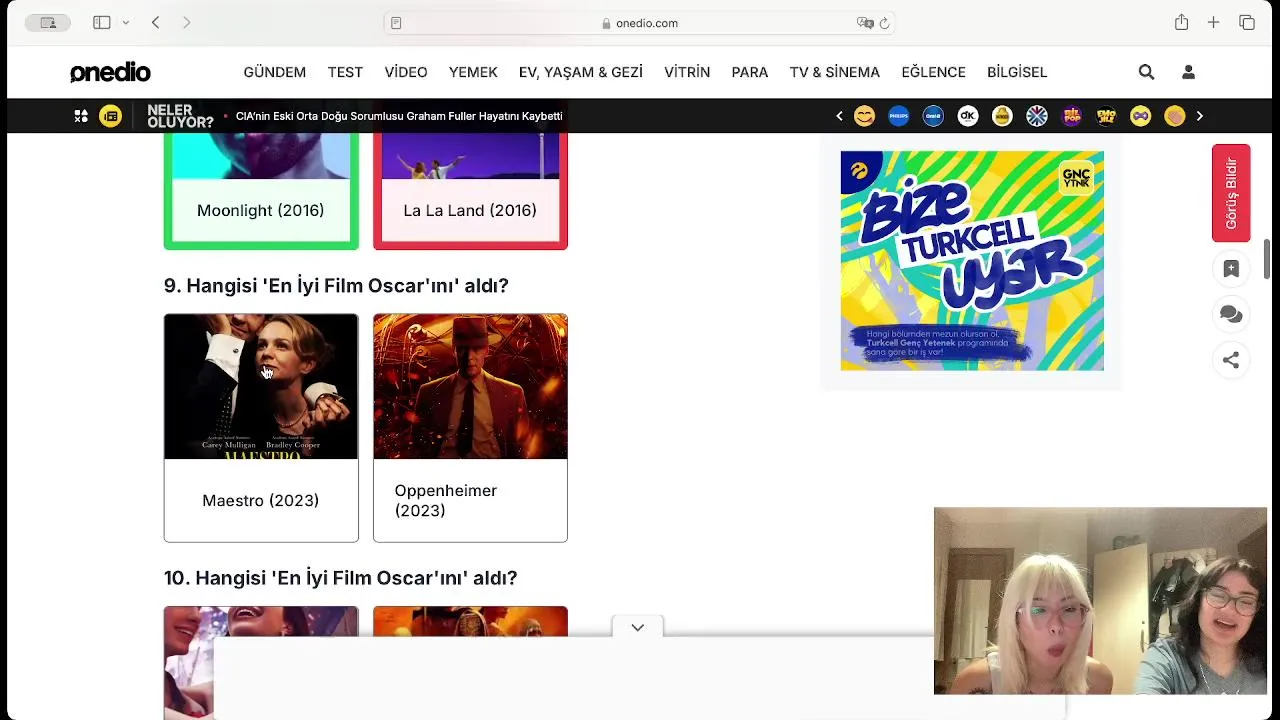
Task: Go back to the previous page
Action: click(156, 22)
